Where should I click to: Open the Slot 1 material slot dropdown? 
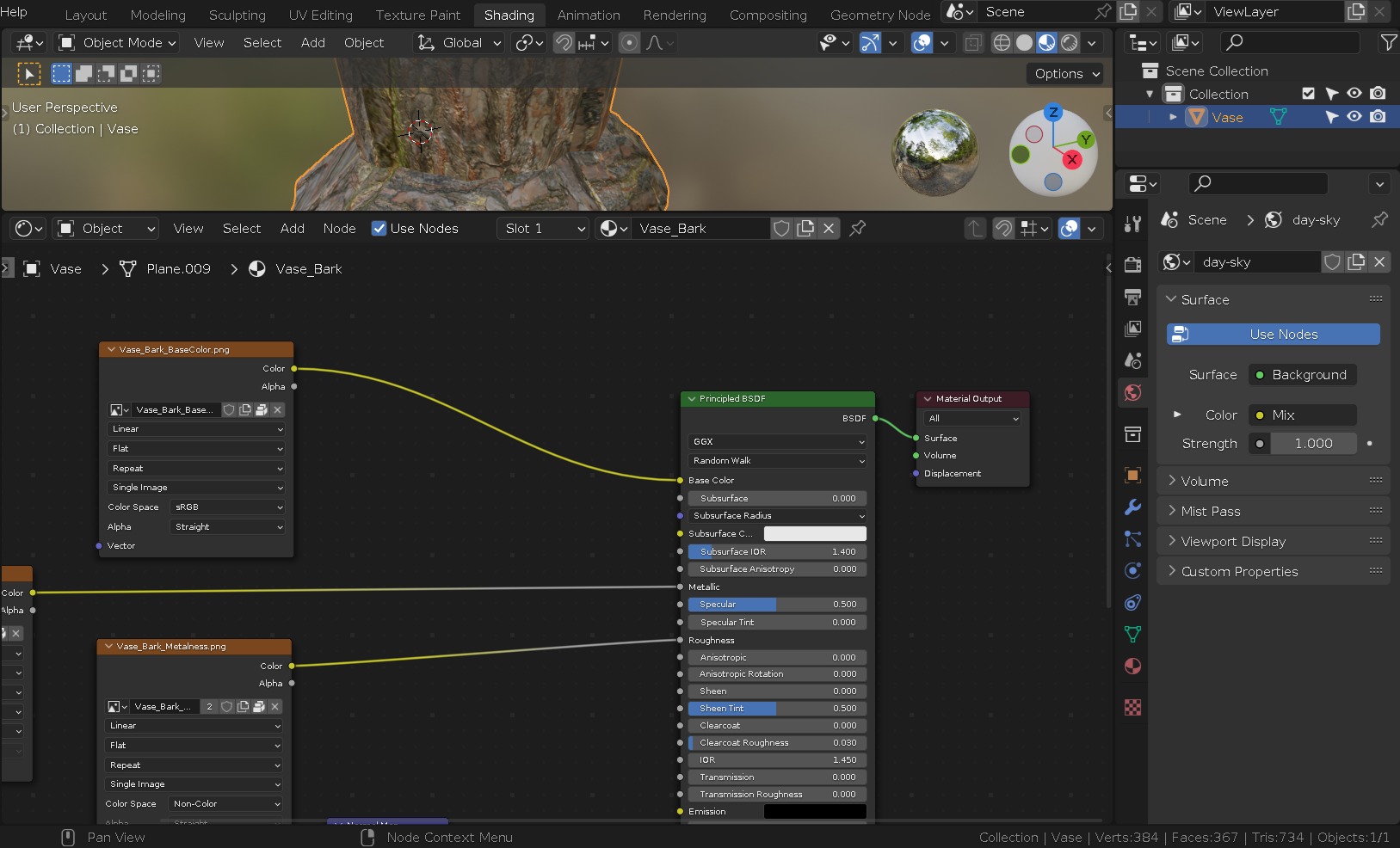544,228
